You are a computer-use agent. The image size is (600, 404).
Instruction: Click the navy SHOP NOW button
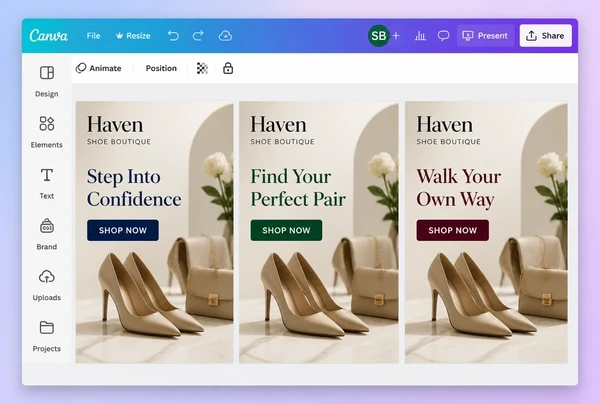(x=123, y=230)
